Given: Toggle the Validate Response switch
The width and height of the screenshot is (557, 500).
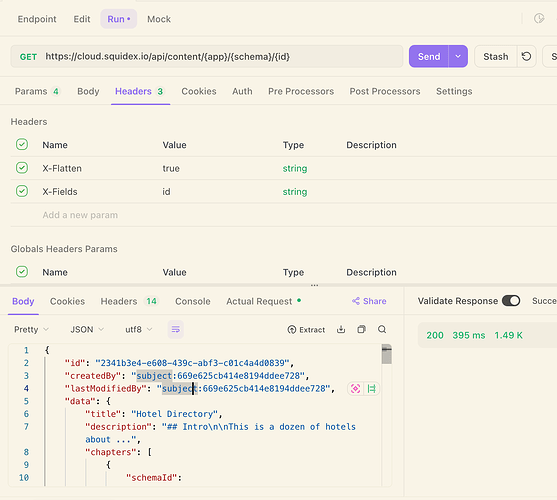Looking at the screenshot, I should [x=511, y=301].
